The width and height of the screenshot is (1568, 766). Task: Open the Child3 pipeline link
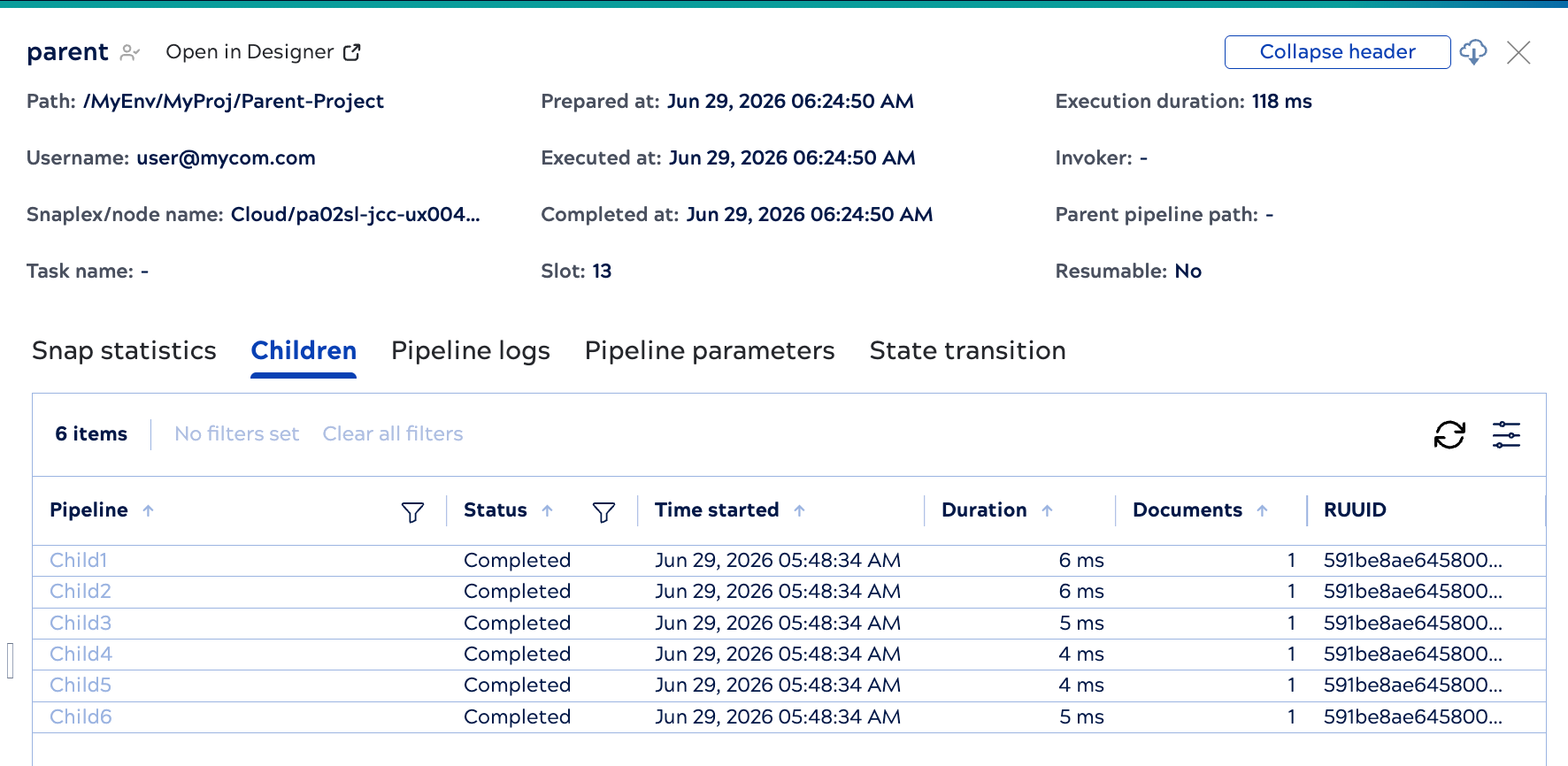coord(81,623)
